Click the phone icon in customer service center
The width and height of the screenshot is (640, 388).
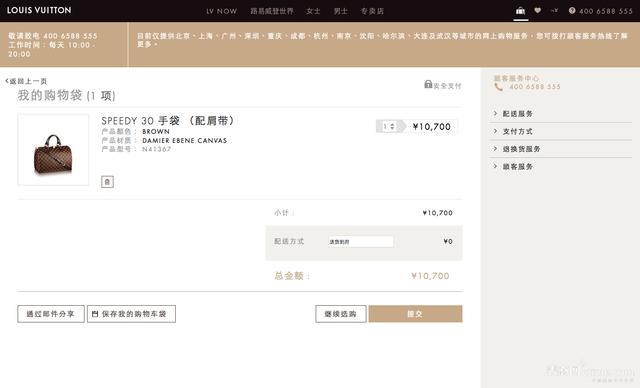[x=498, y=87]
